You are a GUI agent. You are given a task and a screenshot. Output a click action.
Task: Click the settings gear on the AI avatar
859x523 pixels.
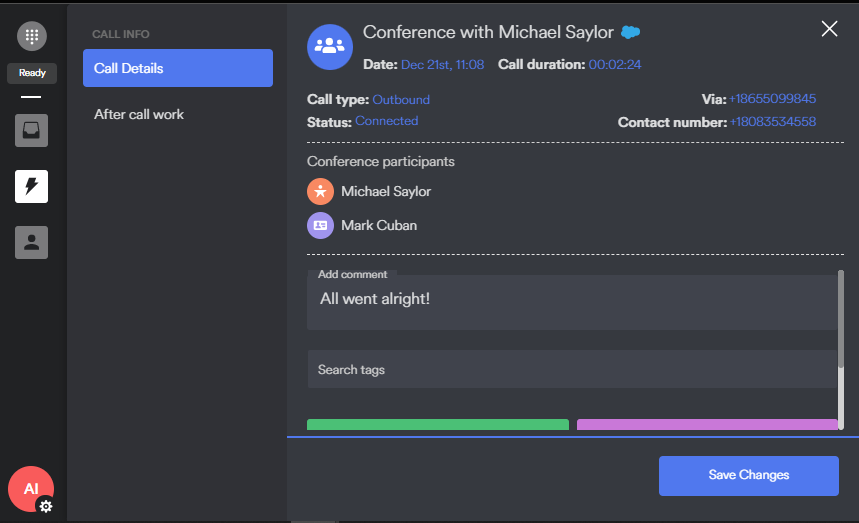[45, 506]
